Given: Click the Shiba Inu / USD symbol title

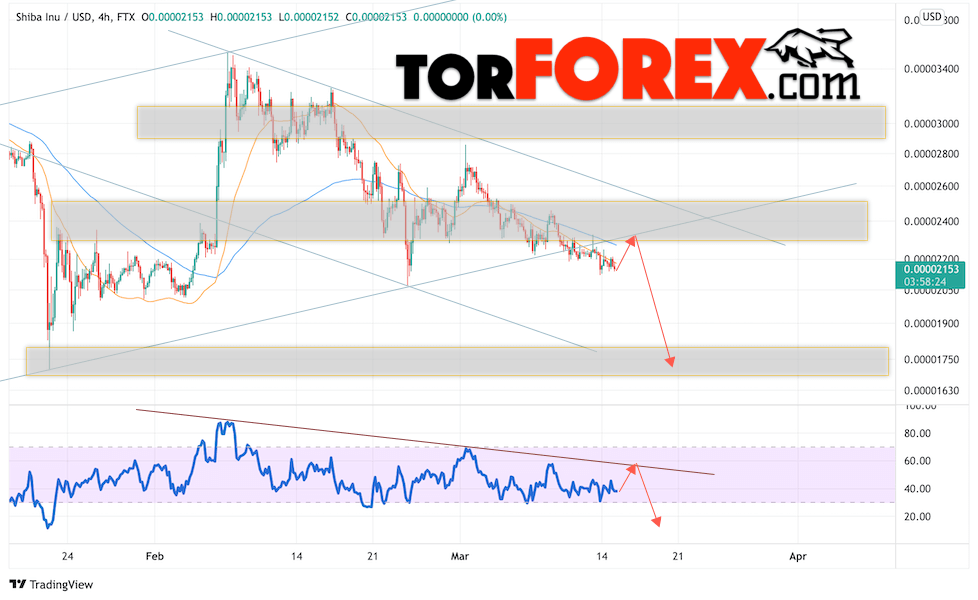Looking at the screenshot, I should [x=53, y=17].
